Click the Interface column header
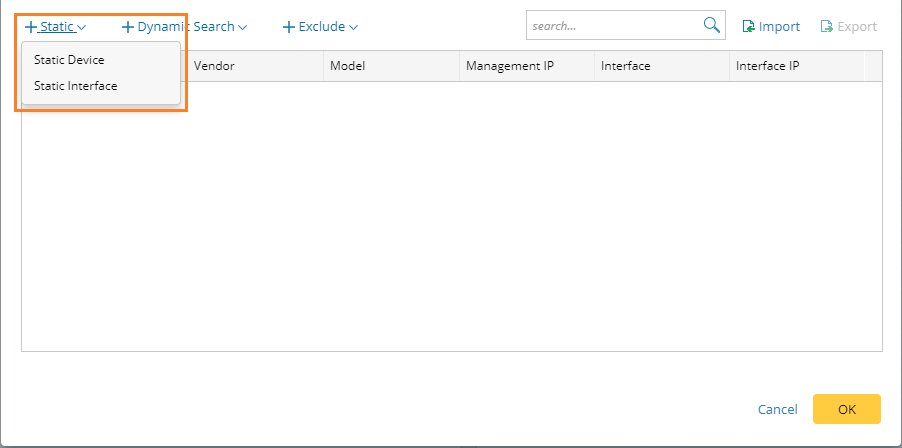The height and width of the screenshot is (448, 902). coord(626,66)
